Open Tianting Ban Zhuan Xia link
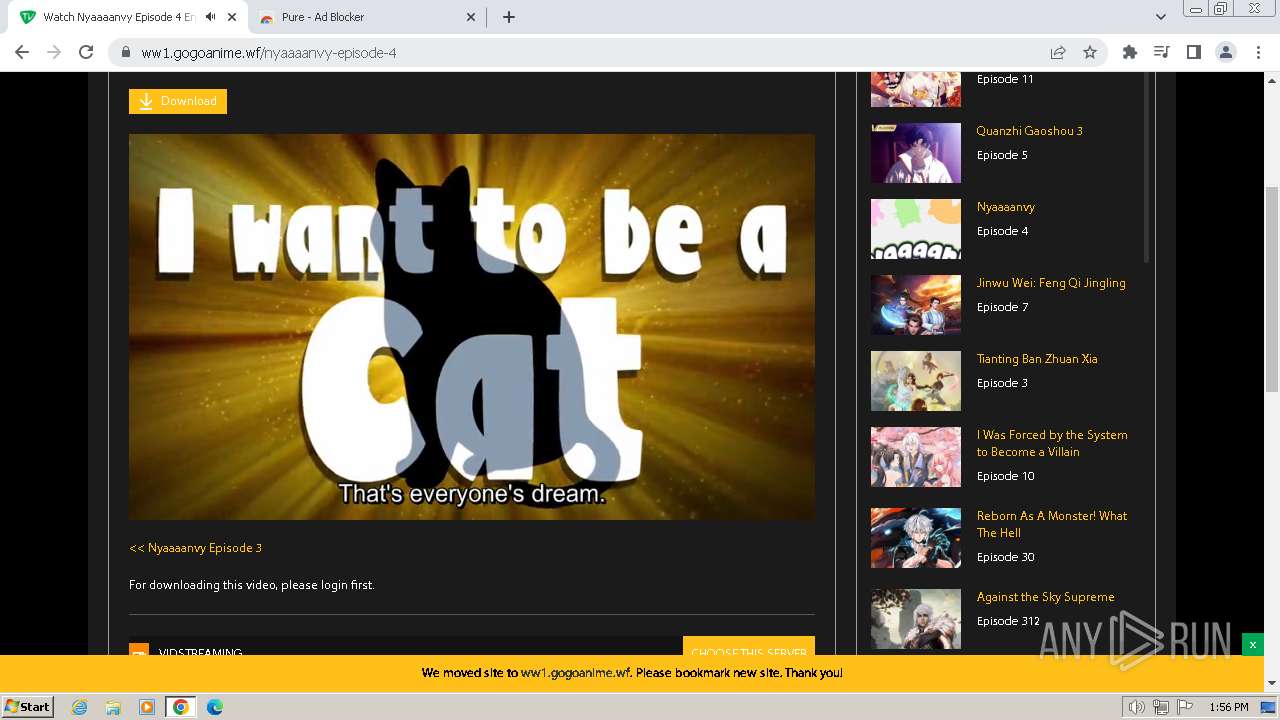The image size is (1280, 720). pyautogui.click(x=1037, y=359)
